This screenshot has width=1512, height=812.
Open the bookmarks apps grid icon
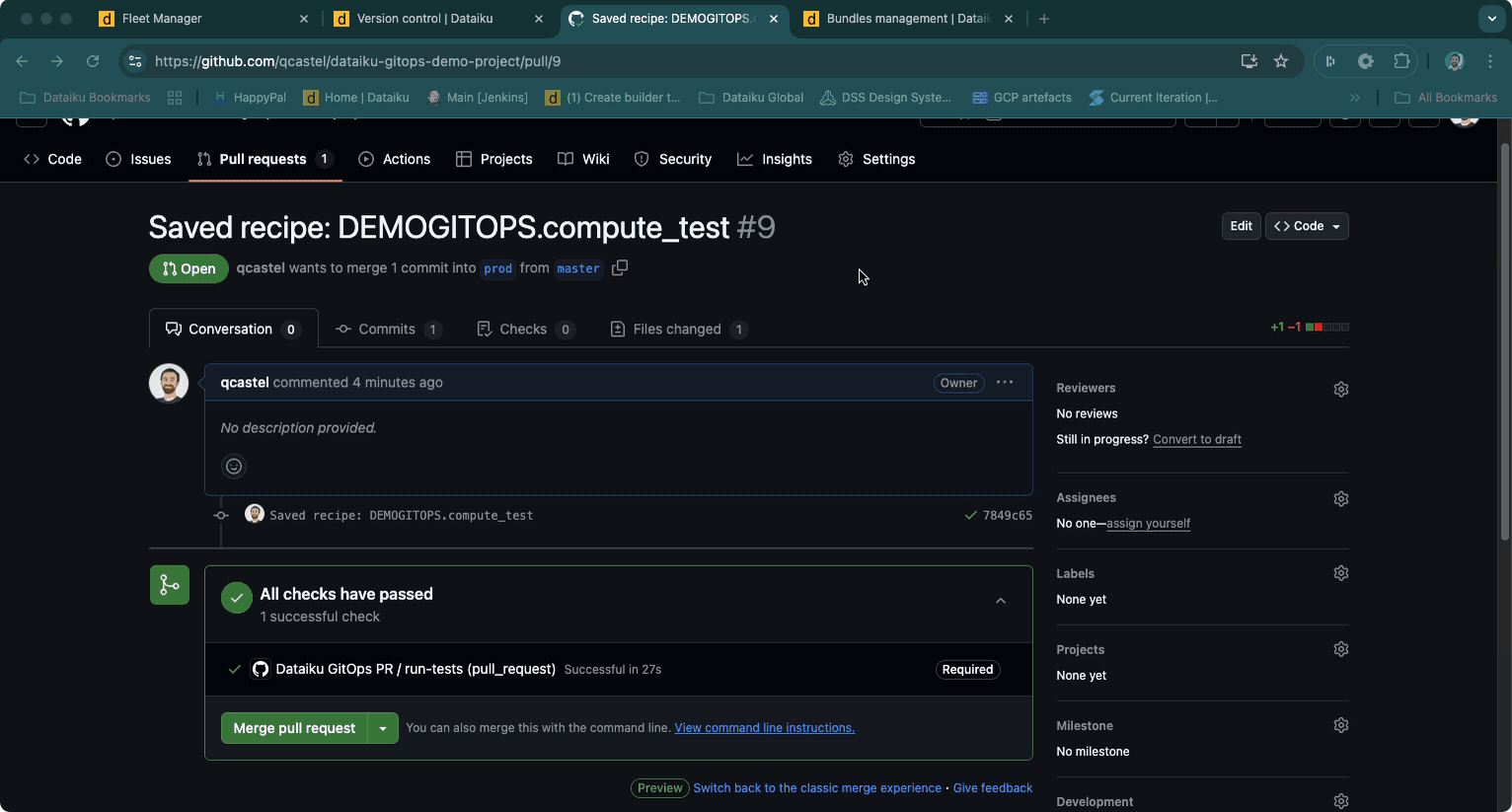[175, 98]
